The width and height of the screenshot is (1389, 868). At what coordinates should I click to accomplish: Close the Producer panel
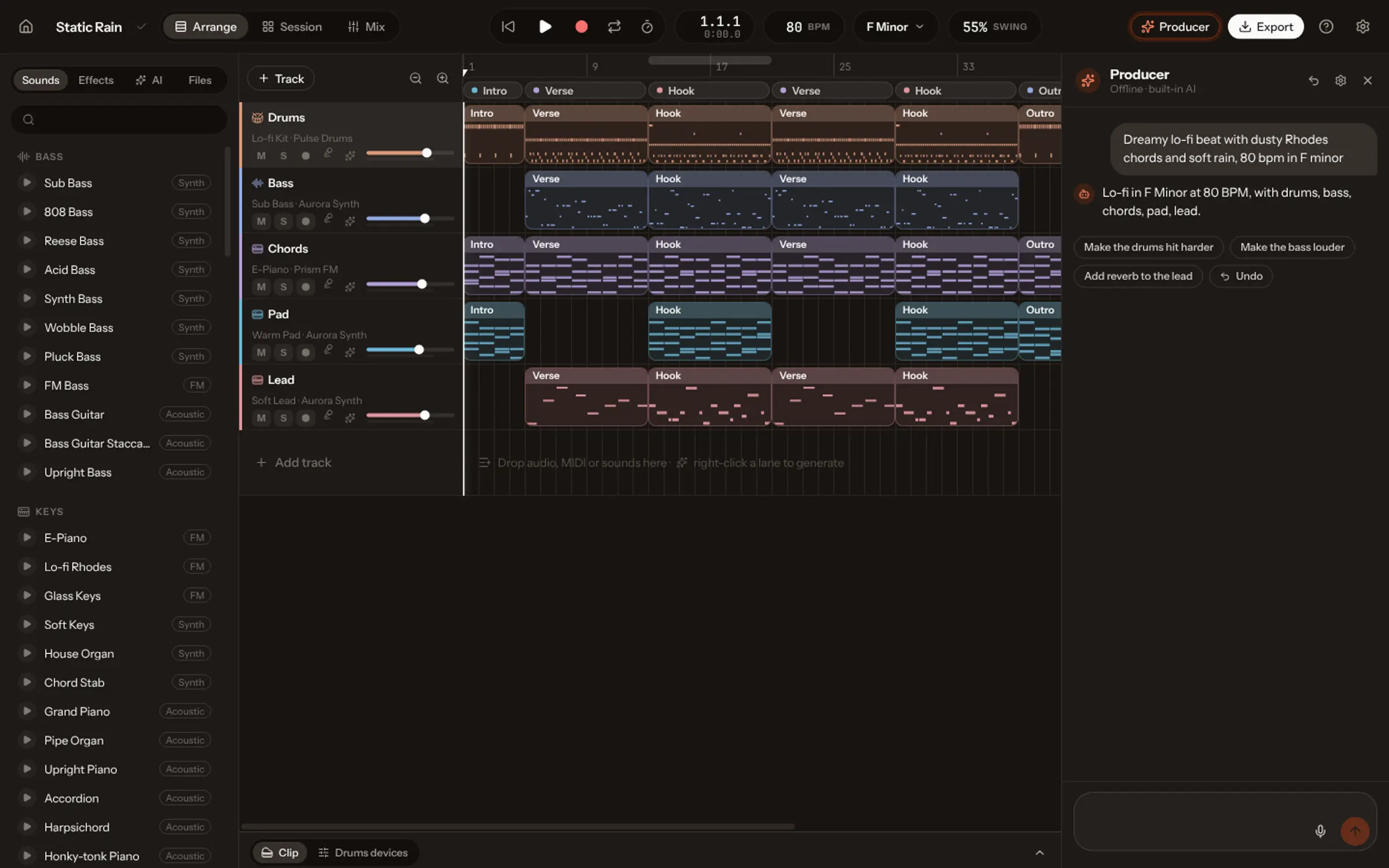(x=1368, y=80)
